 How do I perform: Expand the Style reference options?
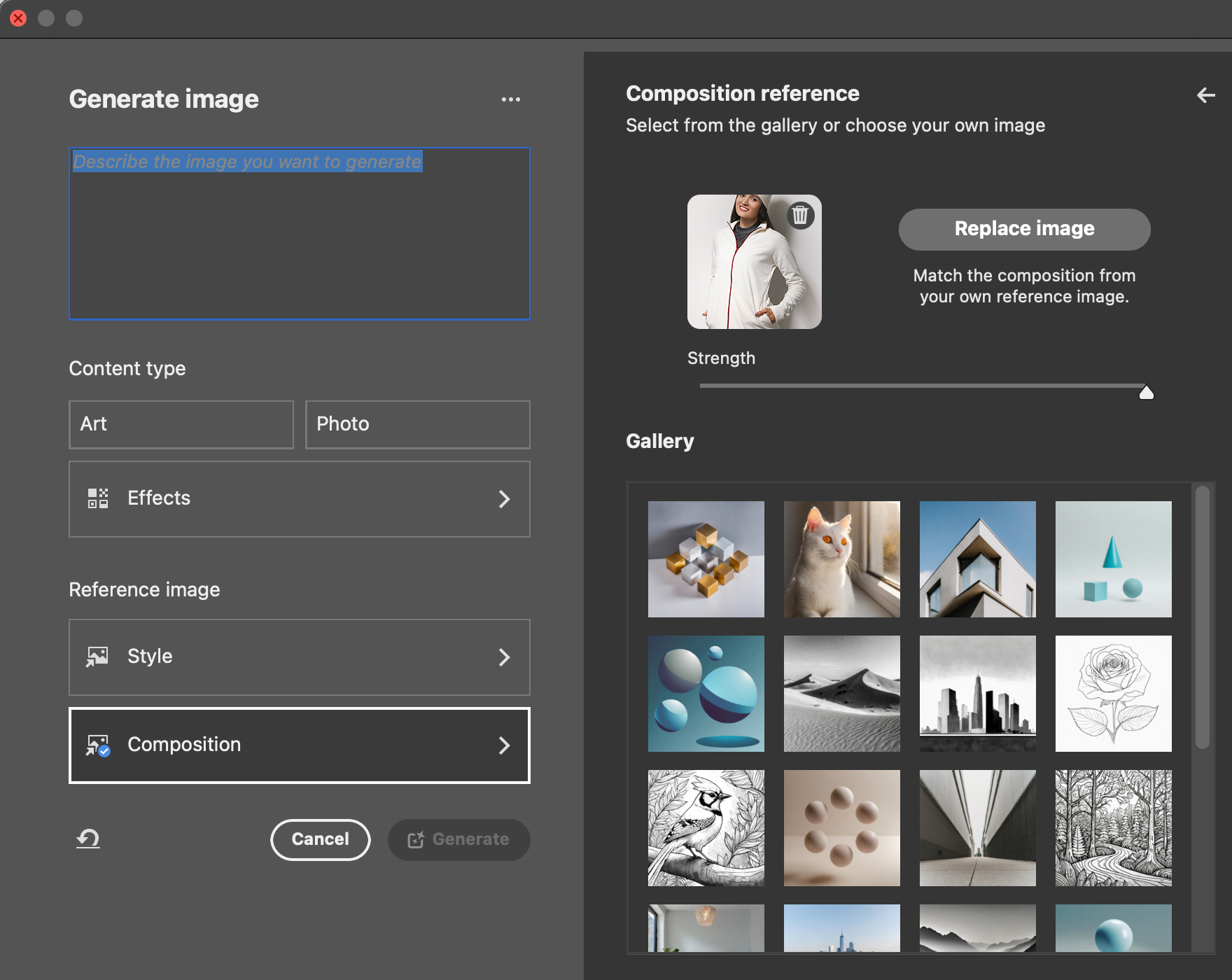point(505,657)
